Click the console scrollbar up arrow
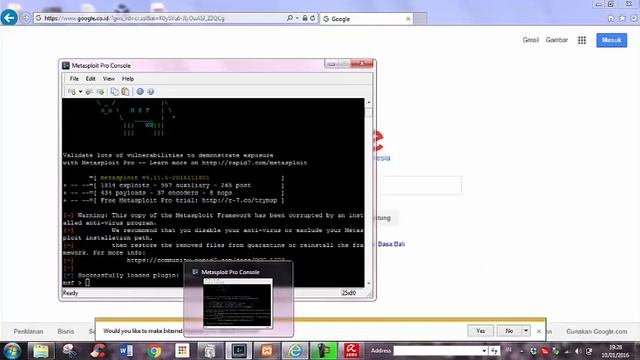This screenshot has height=360, width=640. tap(369, 102)
